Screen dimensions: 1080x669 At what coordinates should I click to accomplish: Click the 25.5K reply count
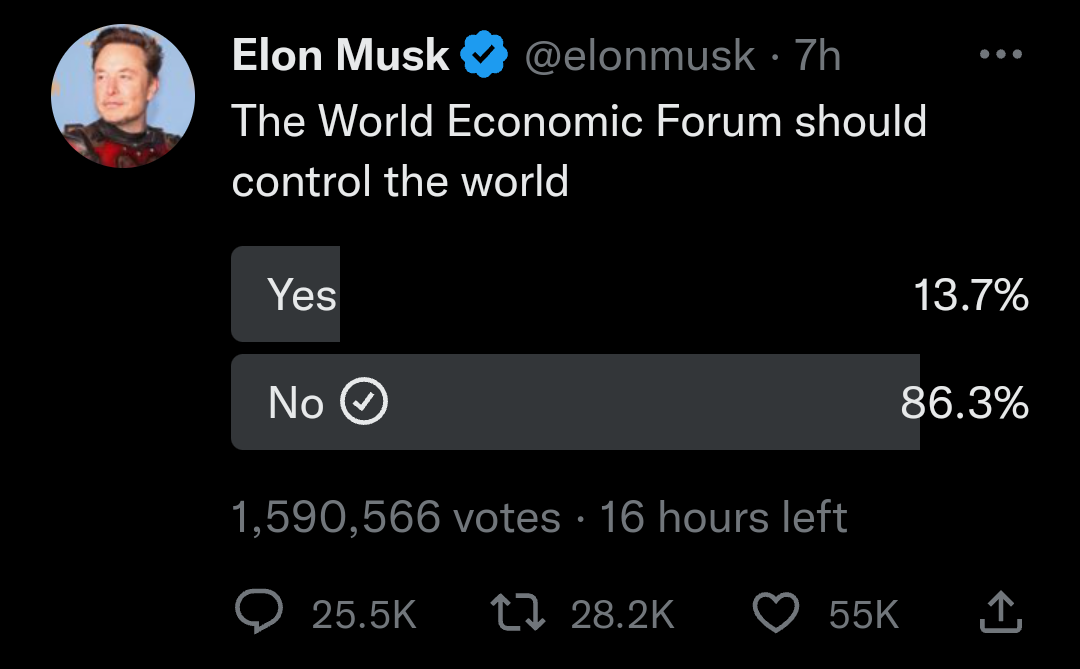364,614
